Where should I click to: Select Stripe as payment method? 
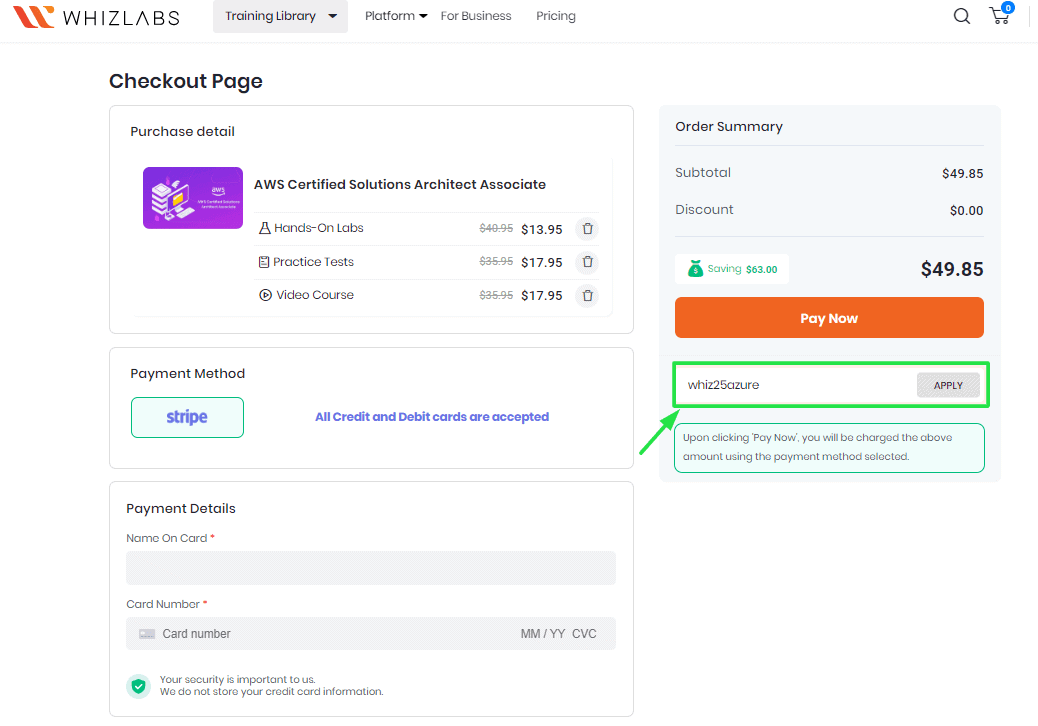(187, 417)
